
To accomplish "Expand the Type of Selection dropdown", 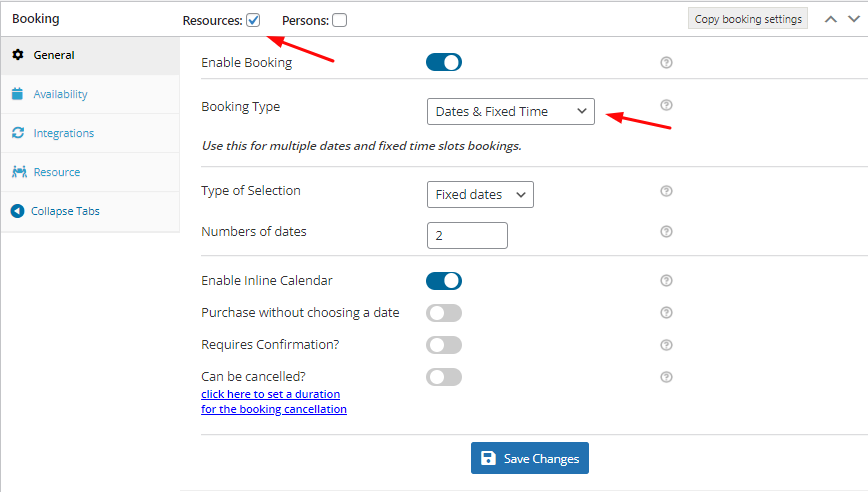I will pyautogui.click(x=480, y=194).
